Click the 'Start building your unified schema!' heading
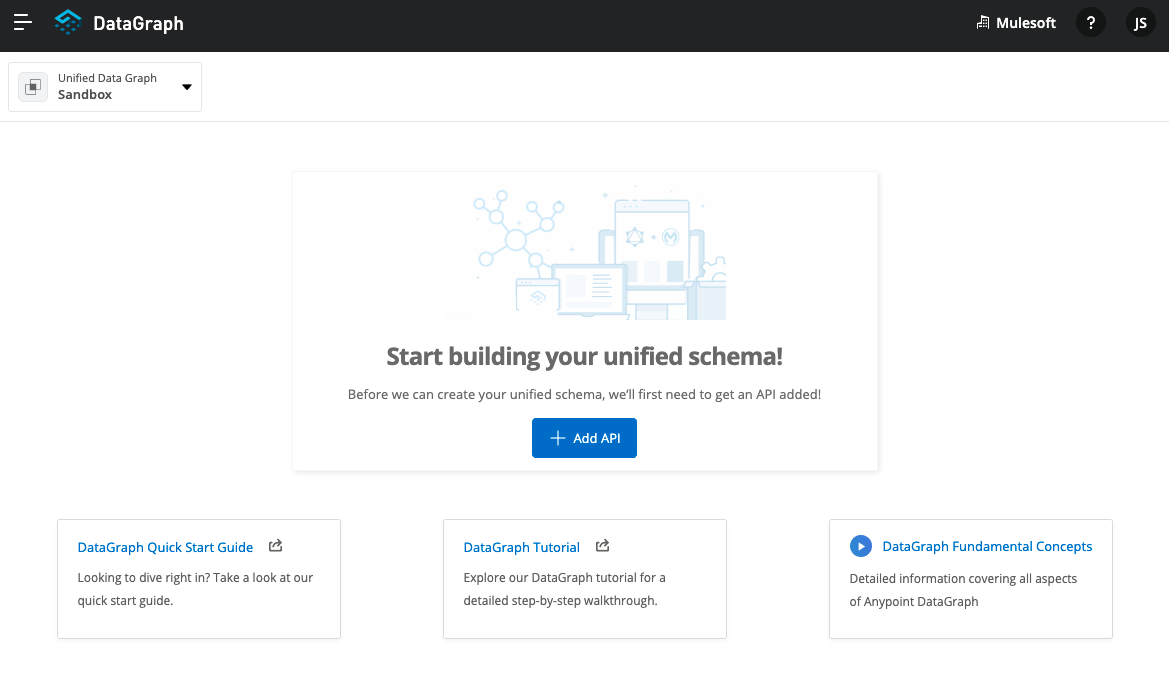The height and width of the screenshot is (675, 1169). (584, 357)
